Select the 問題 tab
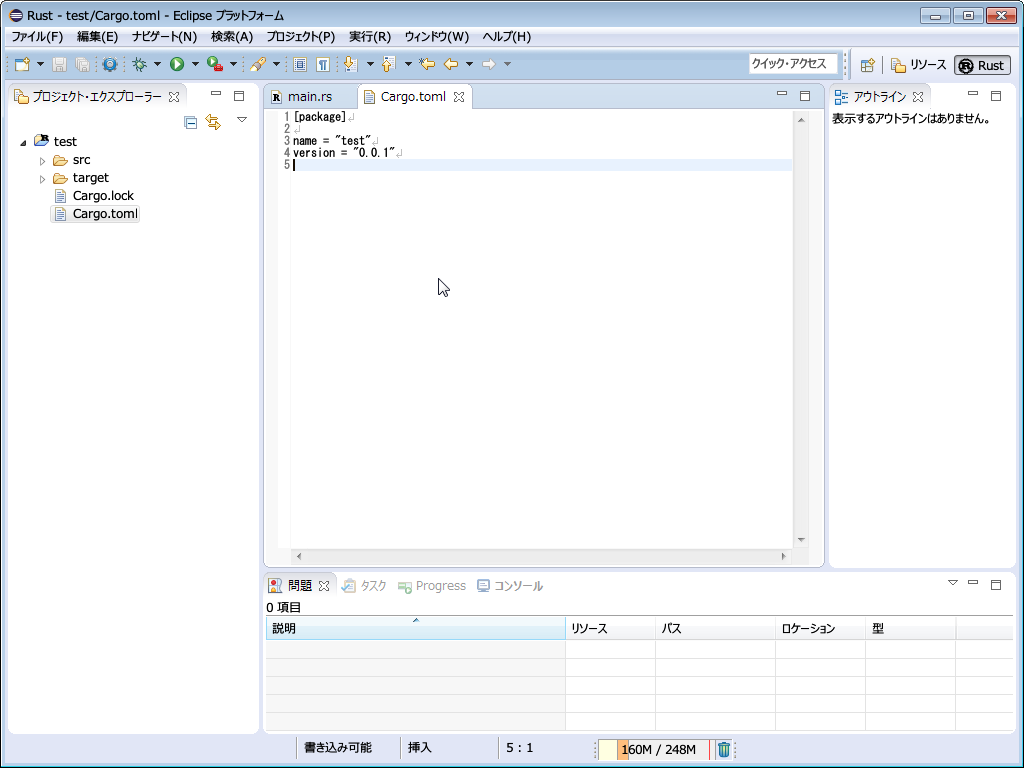This screenshot has height=768, width=1024. coord(300,586)
